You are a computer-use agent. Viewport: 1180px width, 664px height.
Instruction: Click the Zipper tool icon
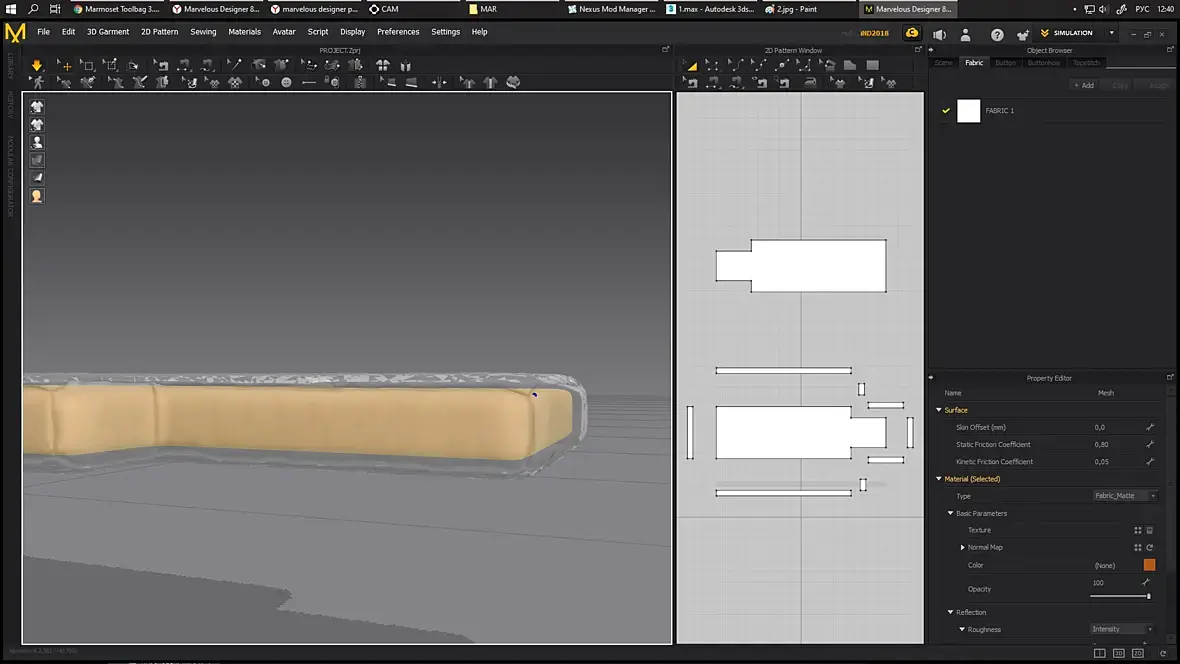pos(360,83)
